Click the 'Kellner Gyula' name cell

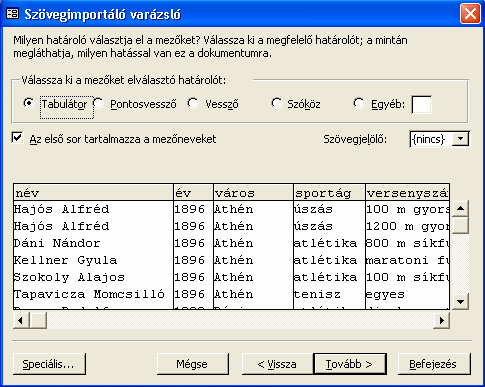[x=93, y=260]
